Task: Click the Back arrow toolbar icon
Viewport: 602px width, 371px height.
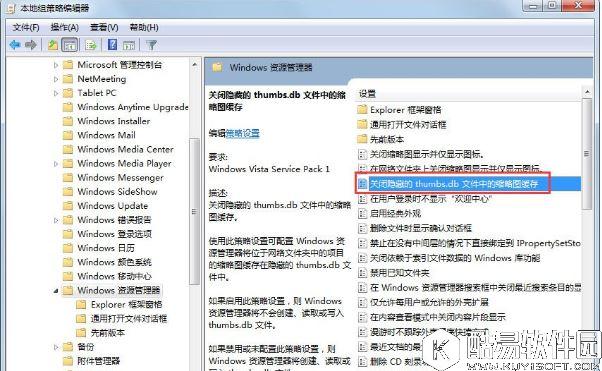Action: click(15, 45)
